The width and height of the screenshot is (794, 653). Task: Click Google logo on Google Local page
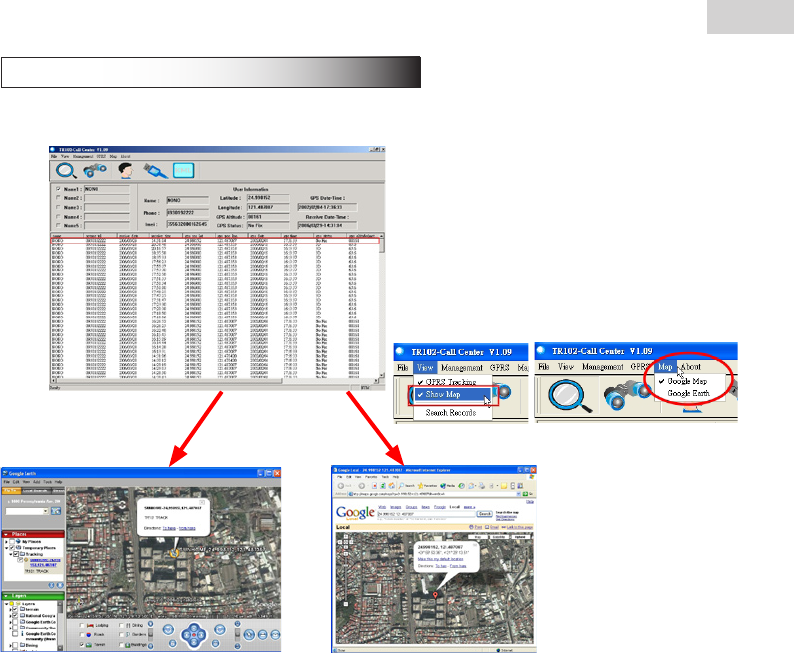tap(355, 513)
